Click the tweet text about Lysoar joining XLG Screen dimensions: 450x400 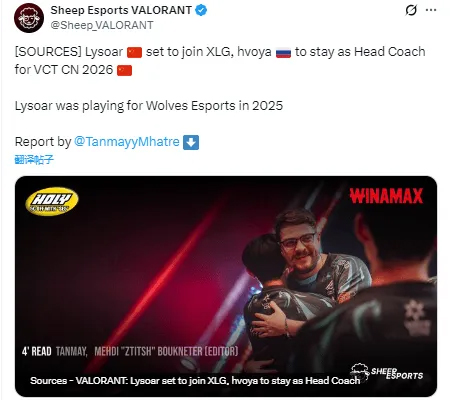tap(220, 61)
